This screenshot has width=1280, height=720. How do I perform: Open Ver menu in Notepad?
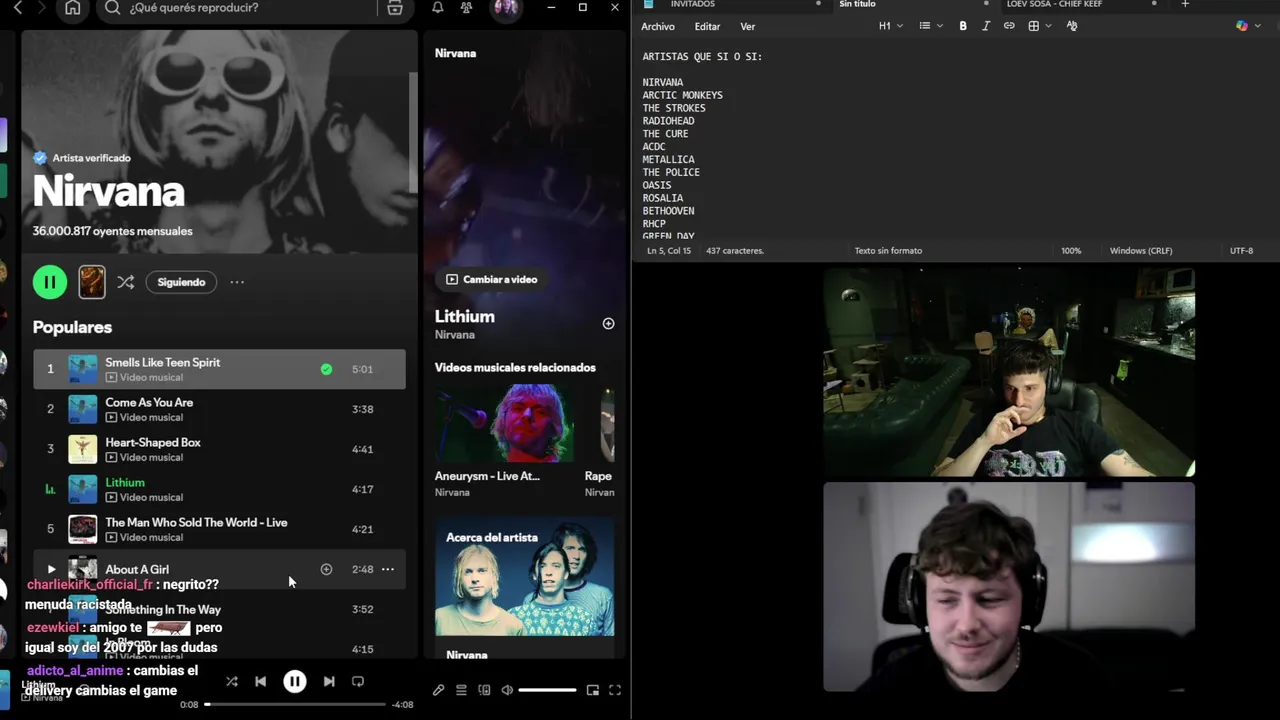(748, 27)
